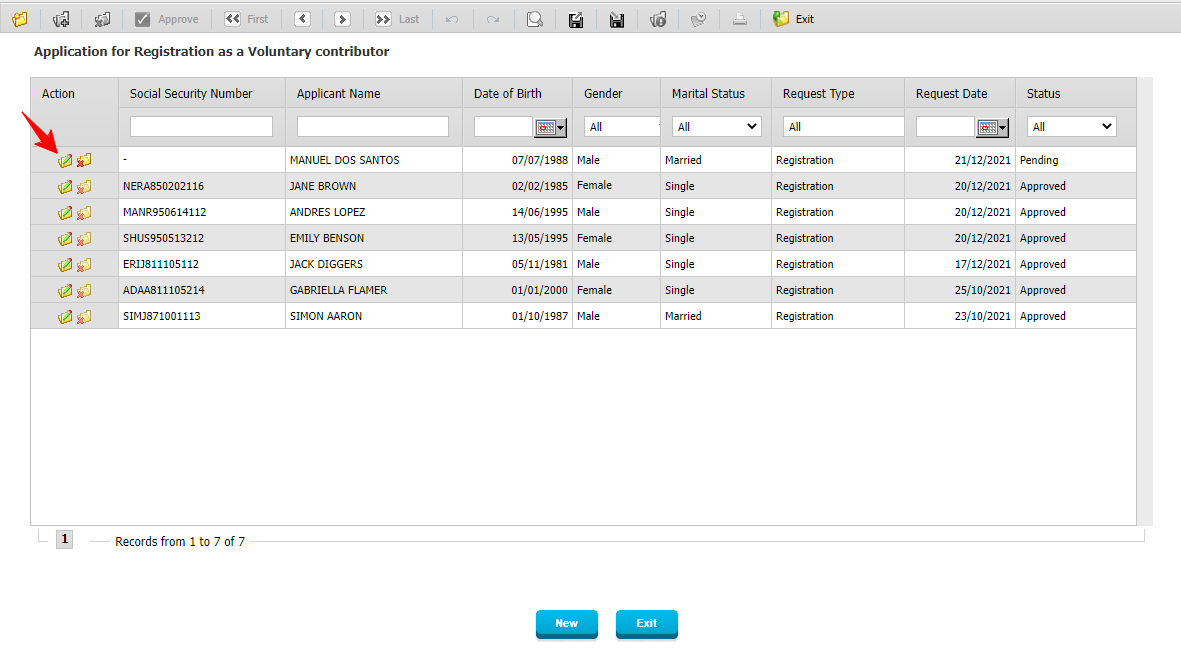
Task: Open the Marital Status filter dropdown
Action: point(716,126)
